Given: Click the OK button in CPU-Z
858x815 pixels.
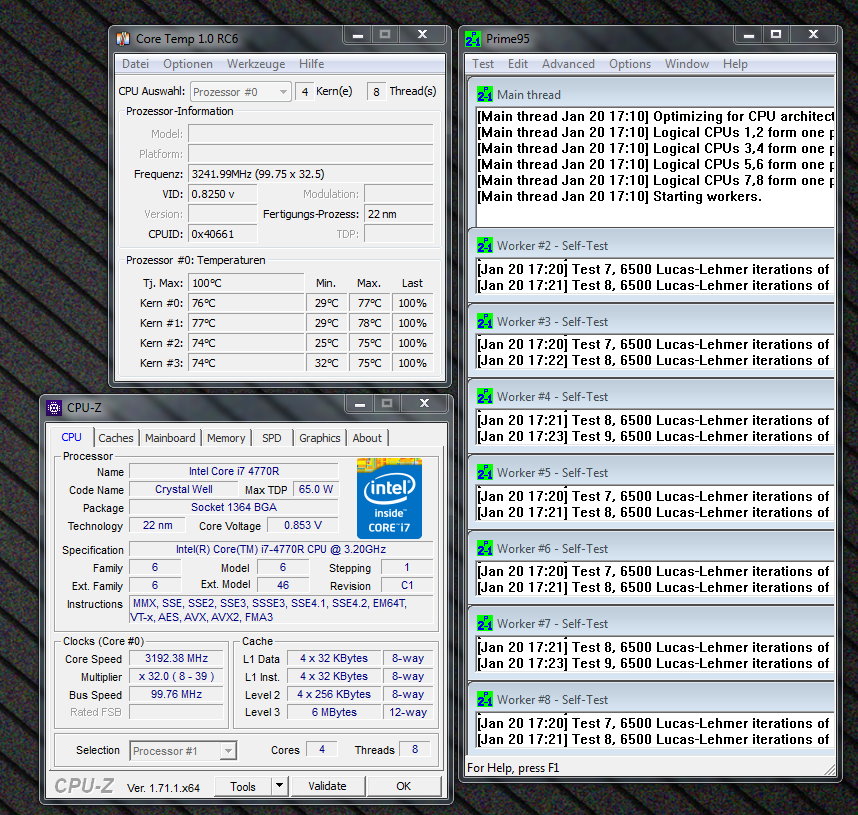Looking at the screenshot, I should (x=403, y=786).
